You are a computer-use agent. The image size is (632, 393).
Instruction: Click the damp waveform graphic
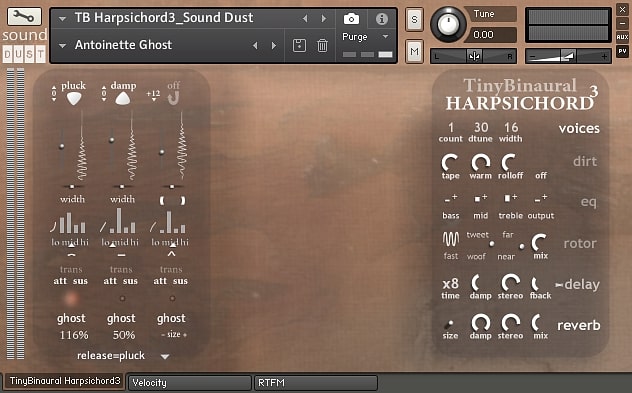[132, 146]
